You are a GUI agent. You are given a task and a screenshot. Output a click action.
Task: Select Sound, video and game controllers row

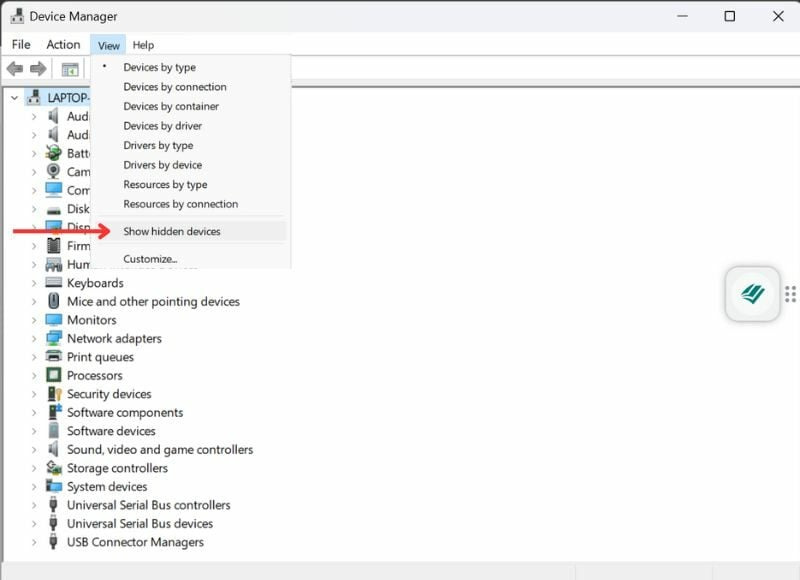pyautogui.click(x=160, y=449)
